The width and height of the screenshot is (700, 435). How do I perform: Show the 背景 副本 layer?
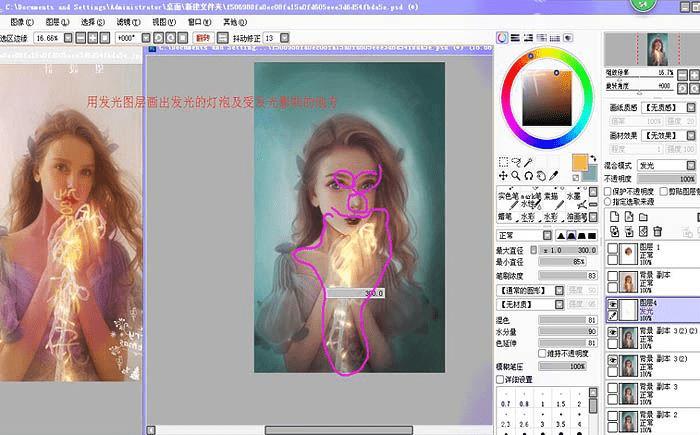click(x=613, y=276)
